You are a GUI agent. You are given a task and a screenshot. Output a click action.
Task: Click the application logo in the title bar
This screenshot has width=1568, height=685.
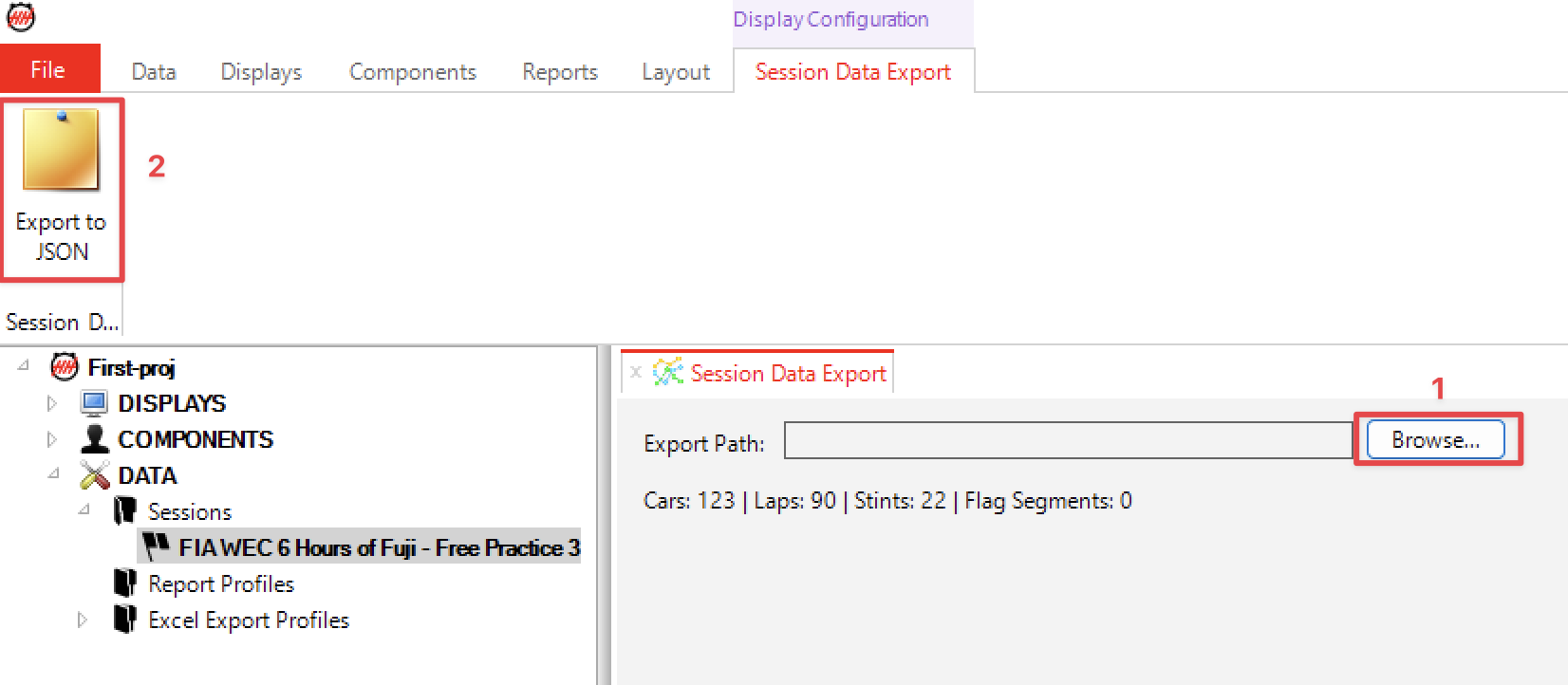pyautogui.click(x=21, y=17)
